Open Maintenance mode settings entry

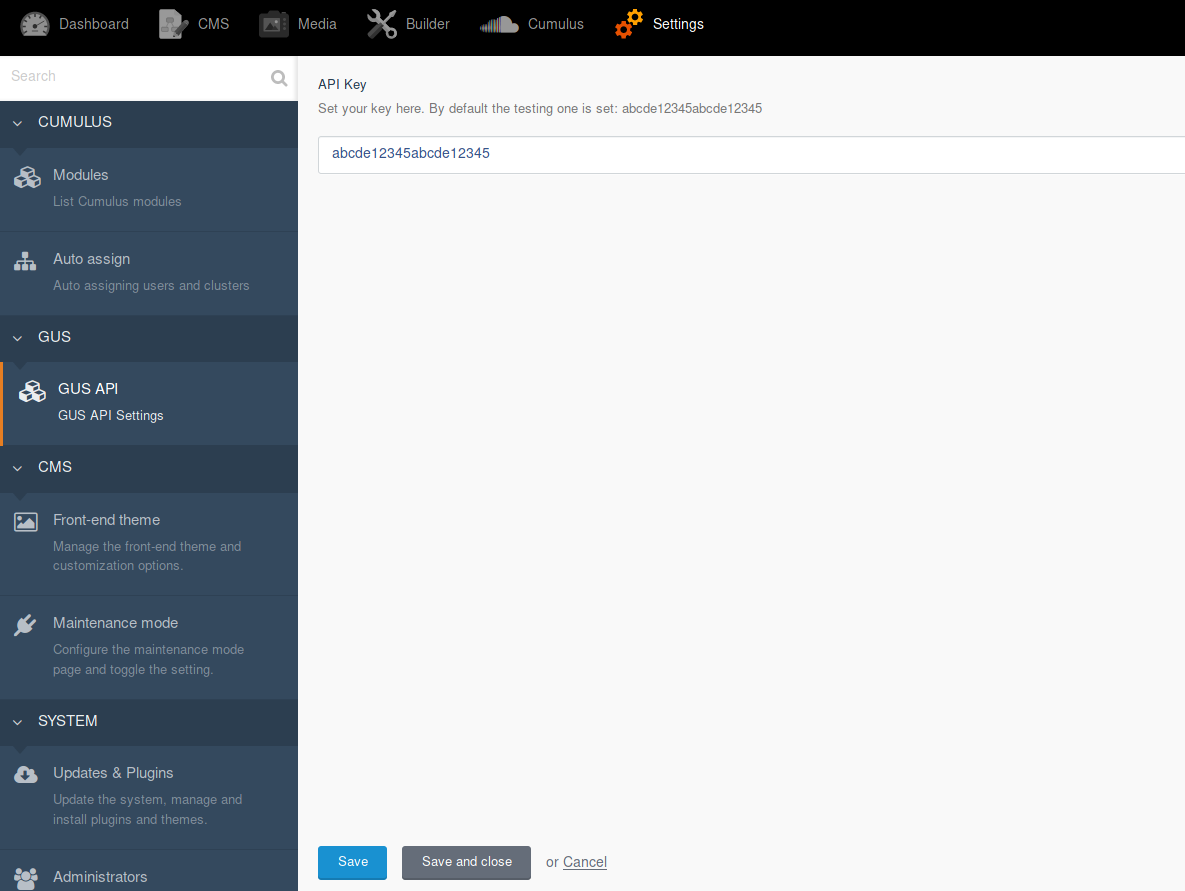[x=149, y=647]
